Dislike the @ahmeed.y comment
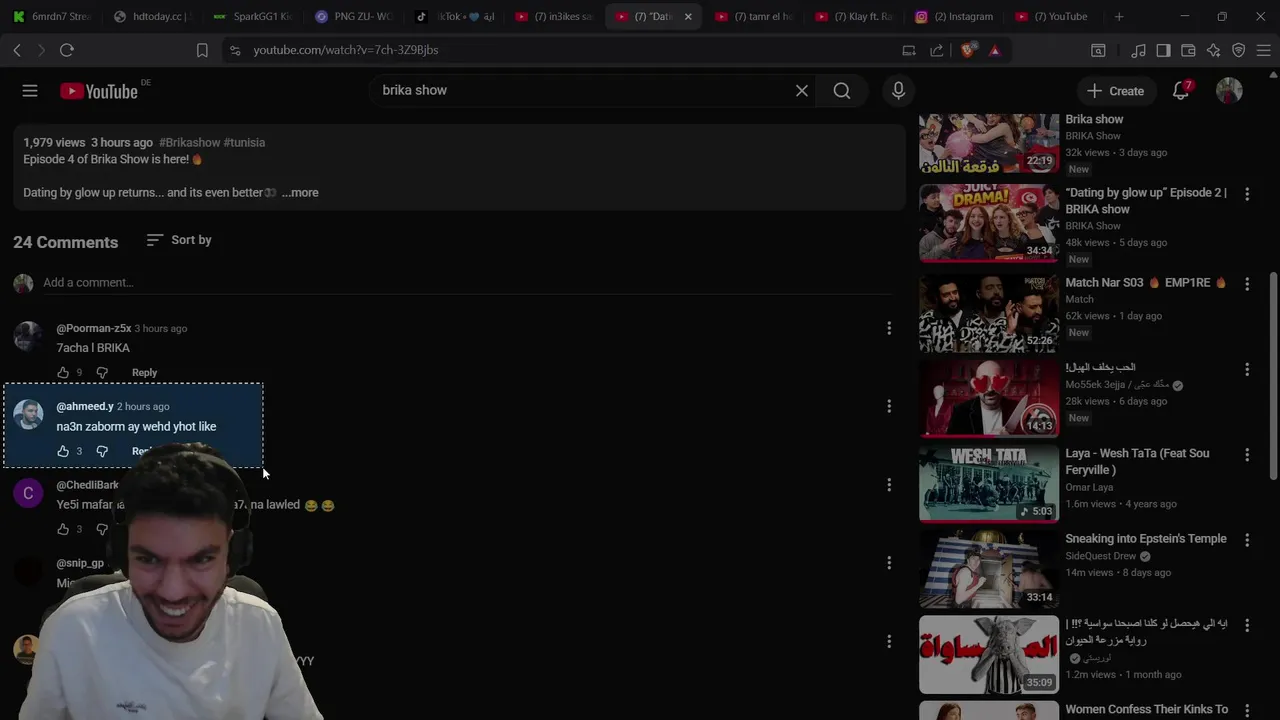The image size is (1280, 720). coord(102,451)
